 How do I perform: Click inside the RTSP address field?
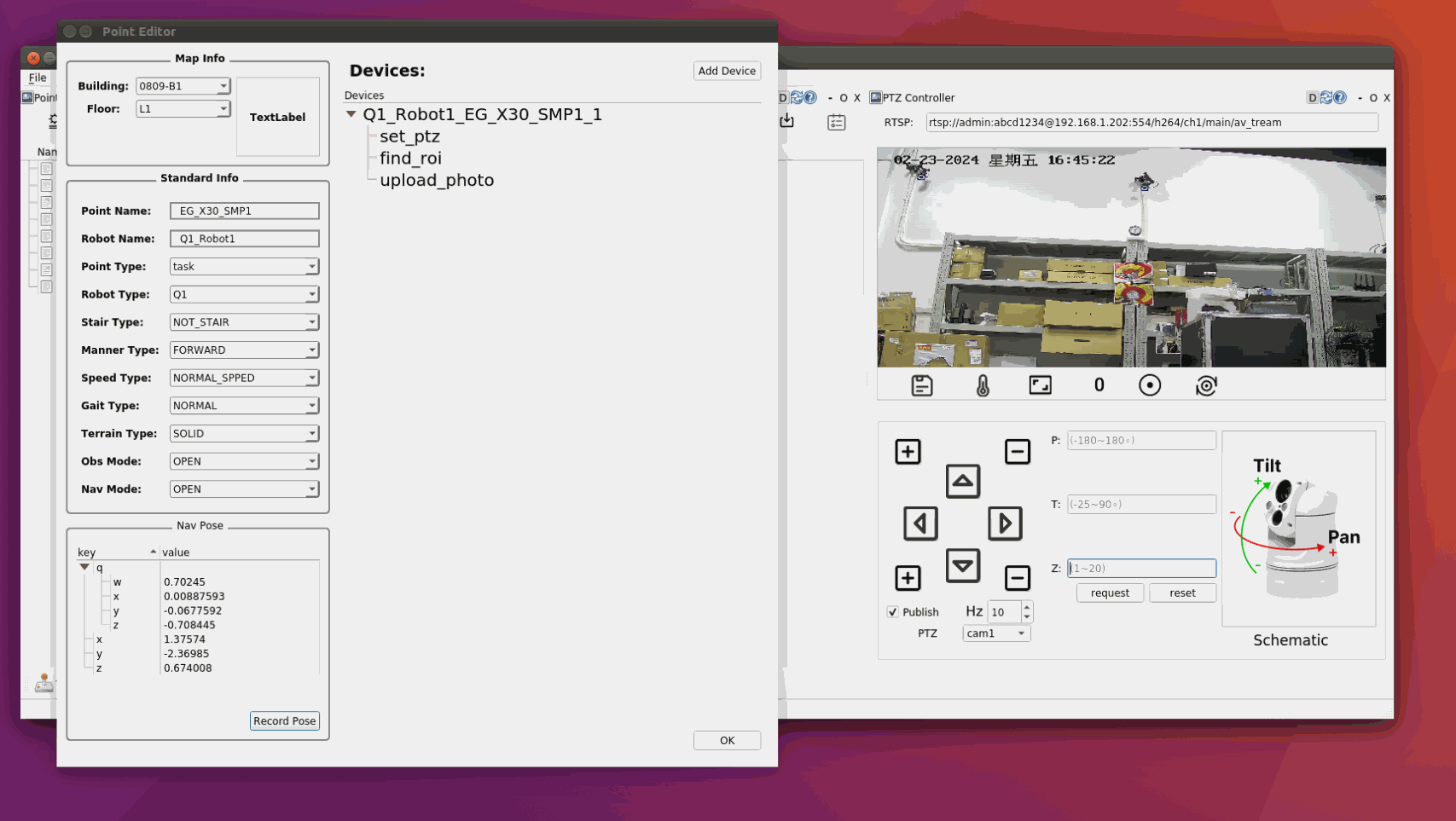[1151, 123]
